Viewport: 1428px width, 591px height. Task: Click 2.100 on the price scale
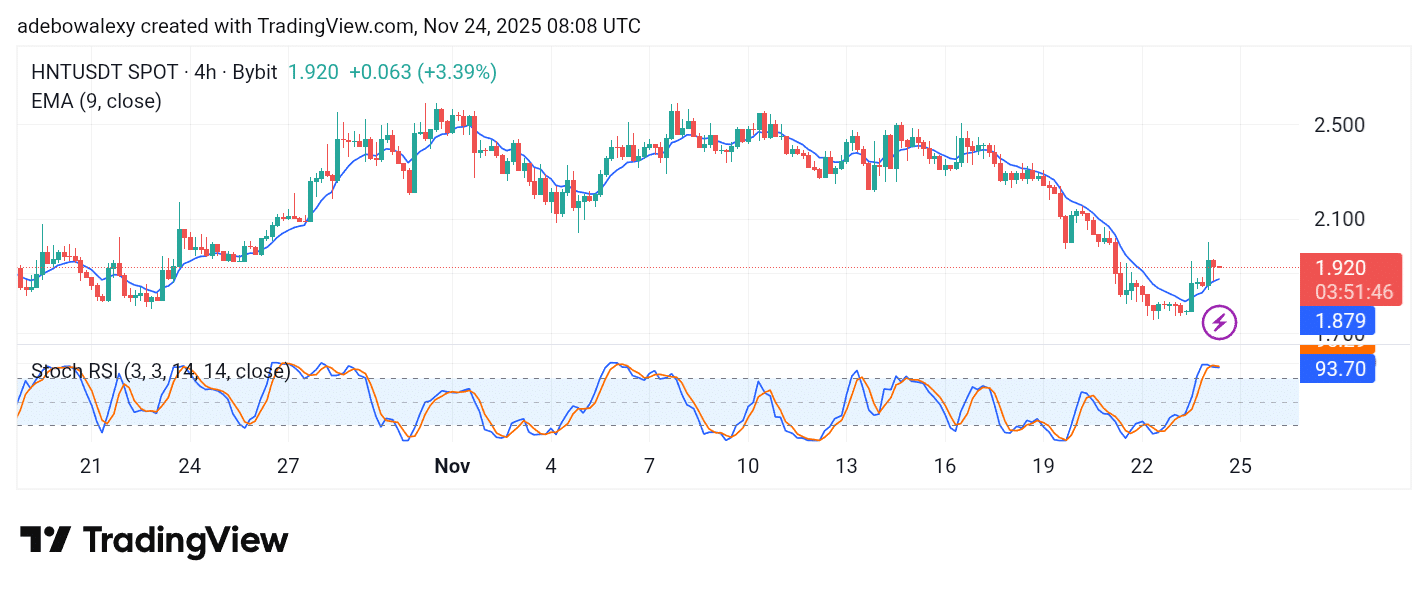tap(1339, 219)
